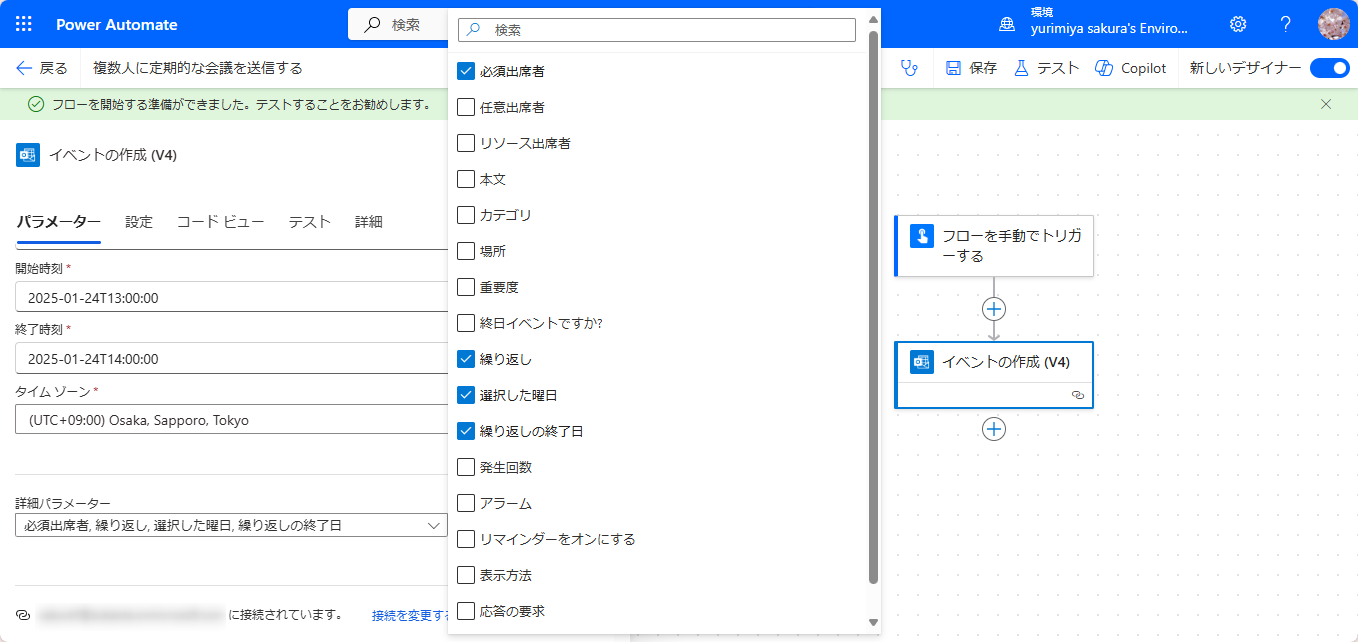Open the タイム ゾーン dropdown field

tap(232, 420)
